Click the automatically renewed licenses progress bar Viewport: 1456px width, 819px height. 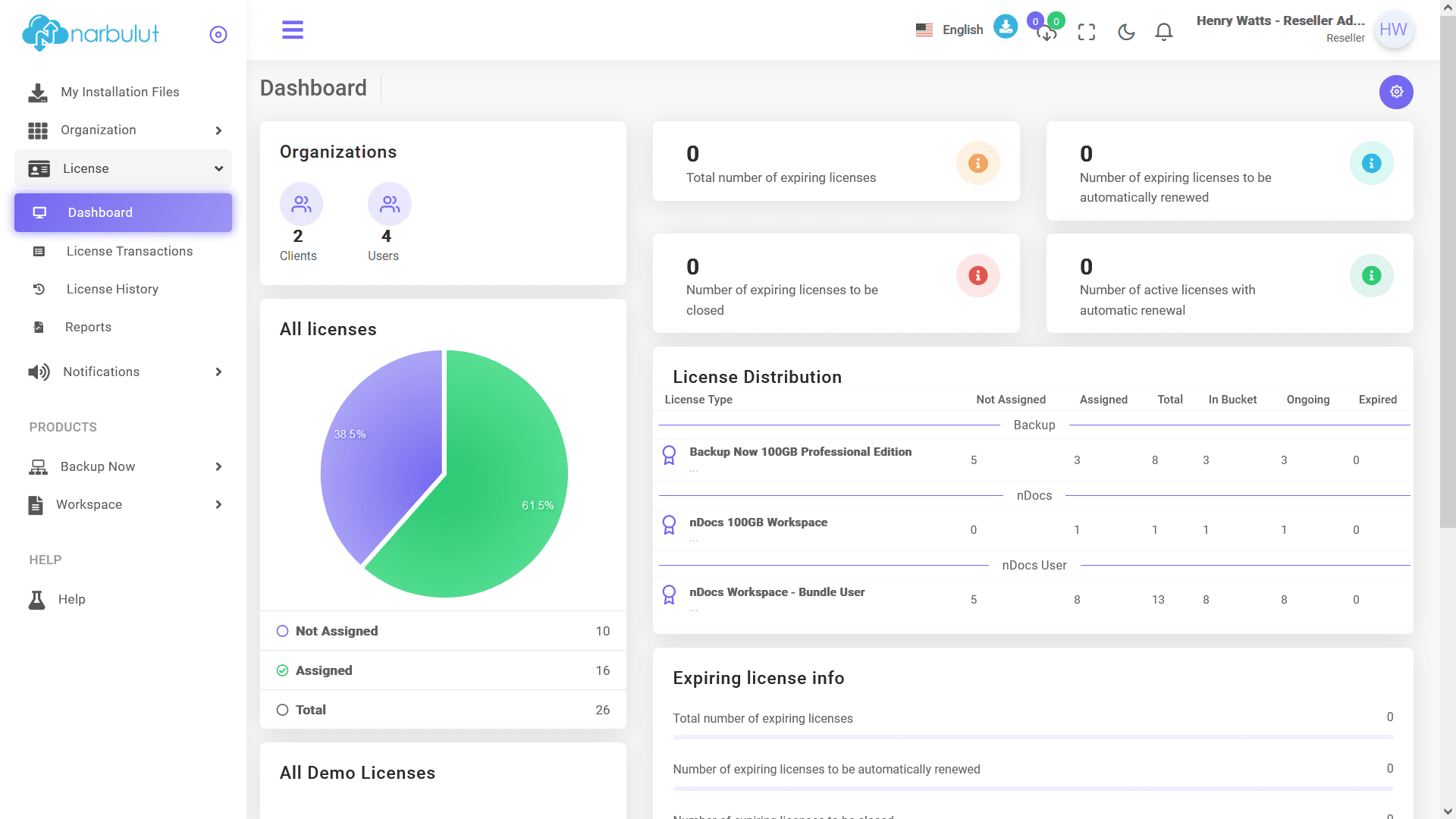pos(1033,789)
